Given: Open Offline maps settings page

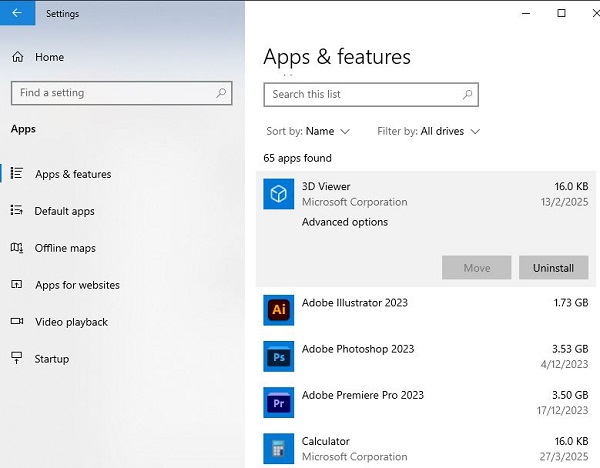Looking at the screenshot, I should point(65,248).
